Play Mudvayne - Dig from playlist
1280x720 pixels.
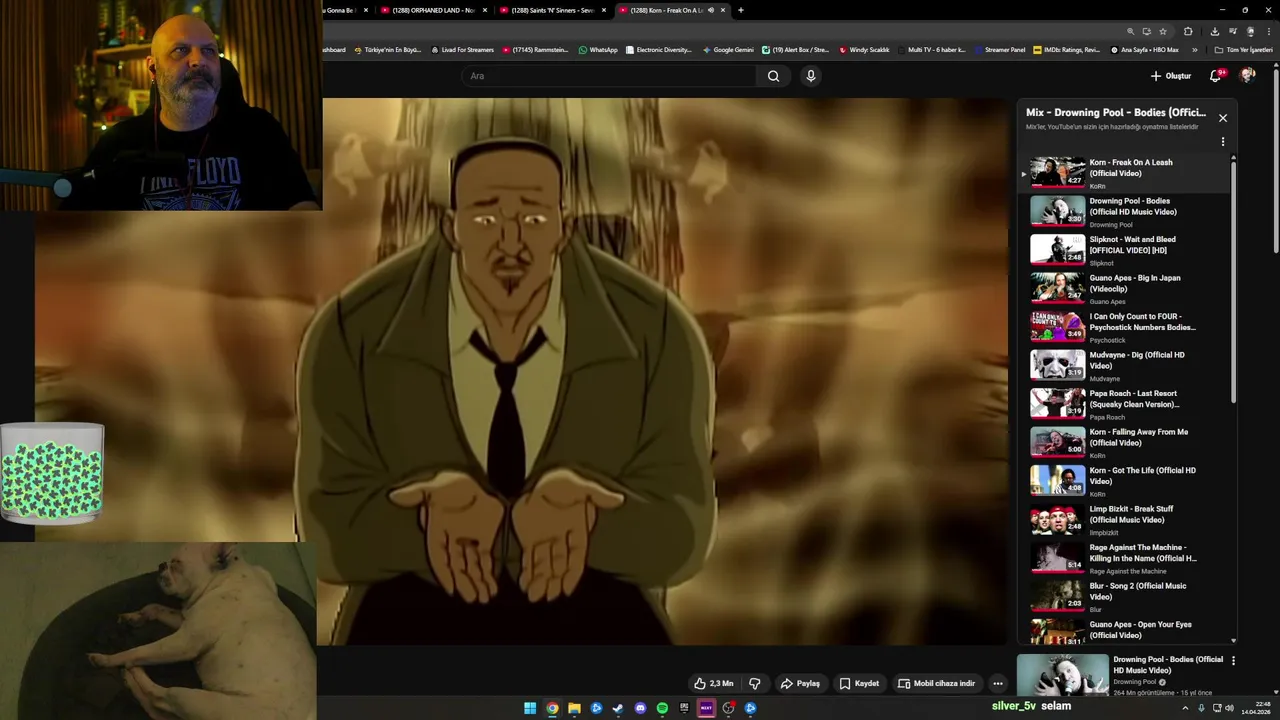pos(1125,366)
